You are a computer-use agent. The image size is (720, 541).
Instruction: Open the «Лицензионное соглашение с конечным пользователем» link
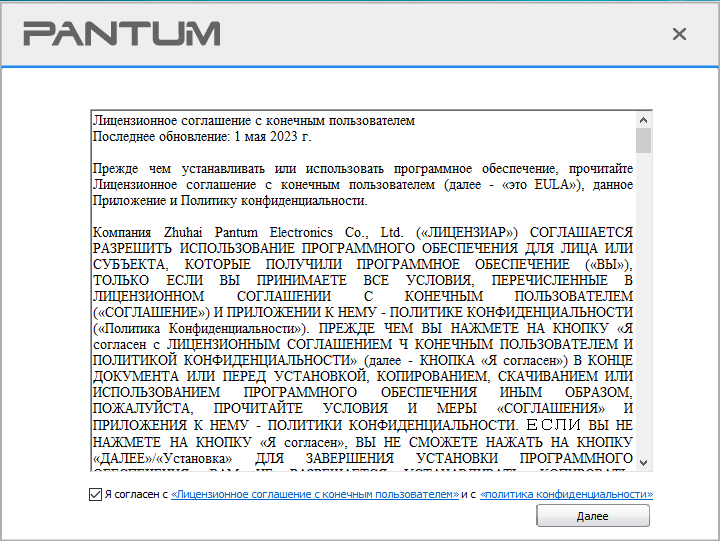pyautogui.click(x=315, y=494)
